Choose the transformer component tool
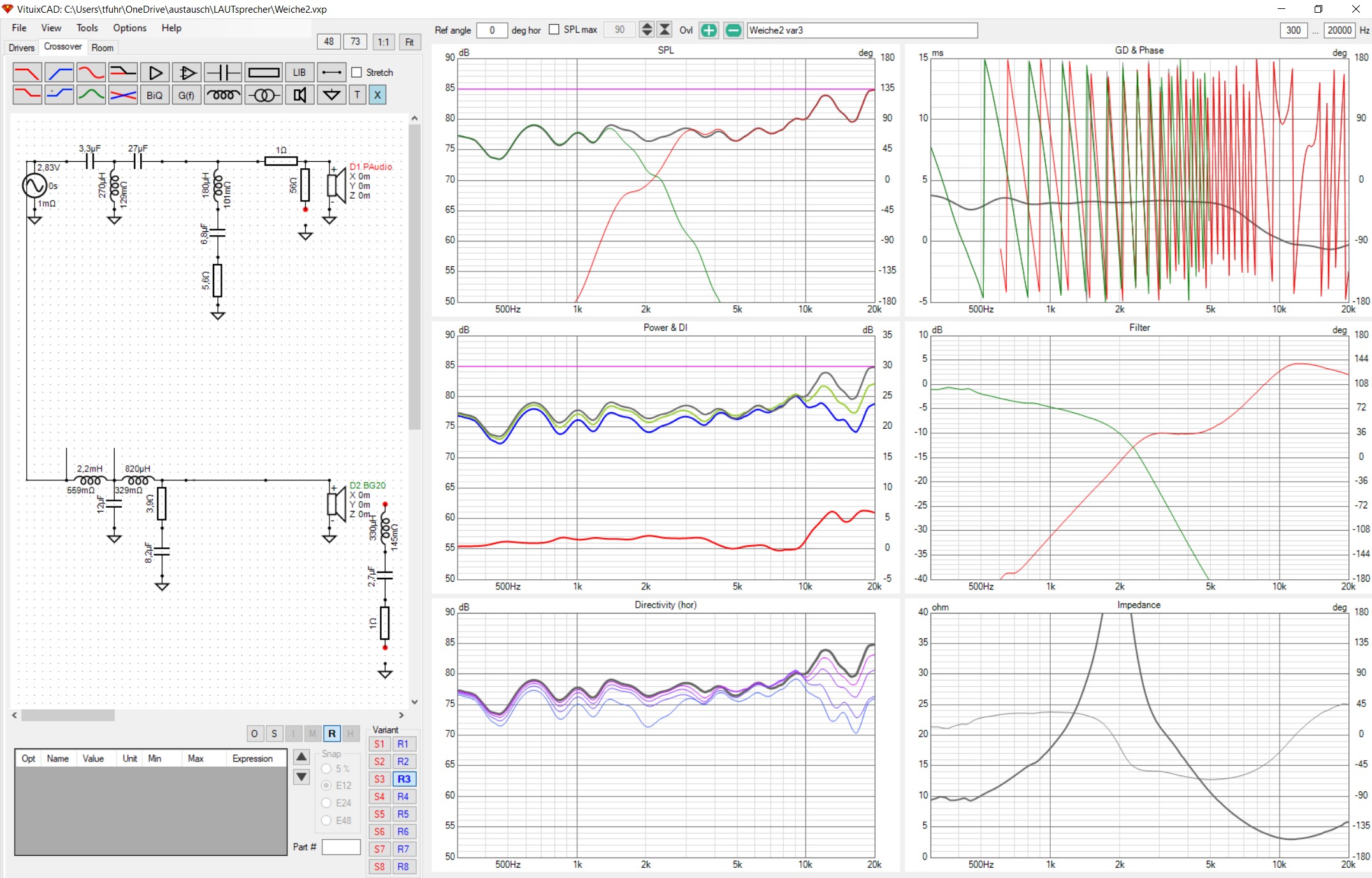This screenshot has height=878, width=1372. pyautogui.click(x=263, y=95)
